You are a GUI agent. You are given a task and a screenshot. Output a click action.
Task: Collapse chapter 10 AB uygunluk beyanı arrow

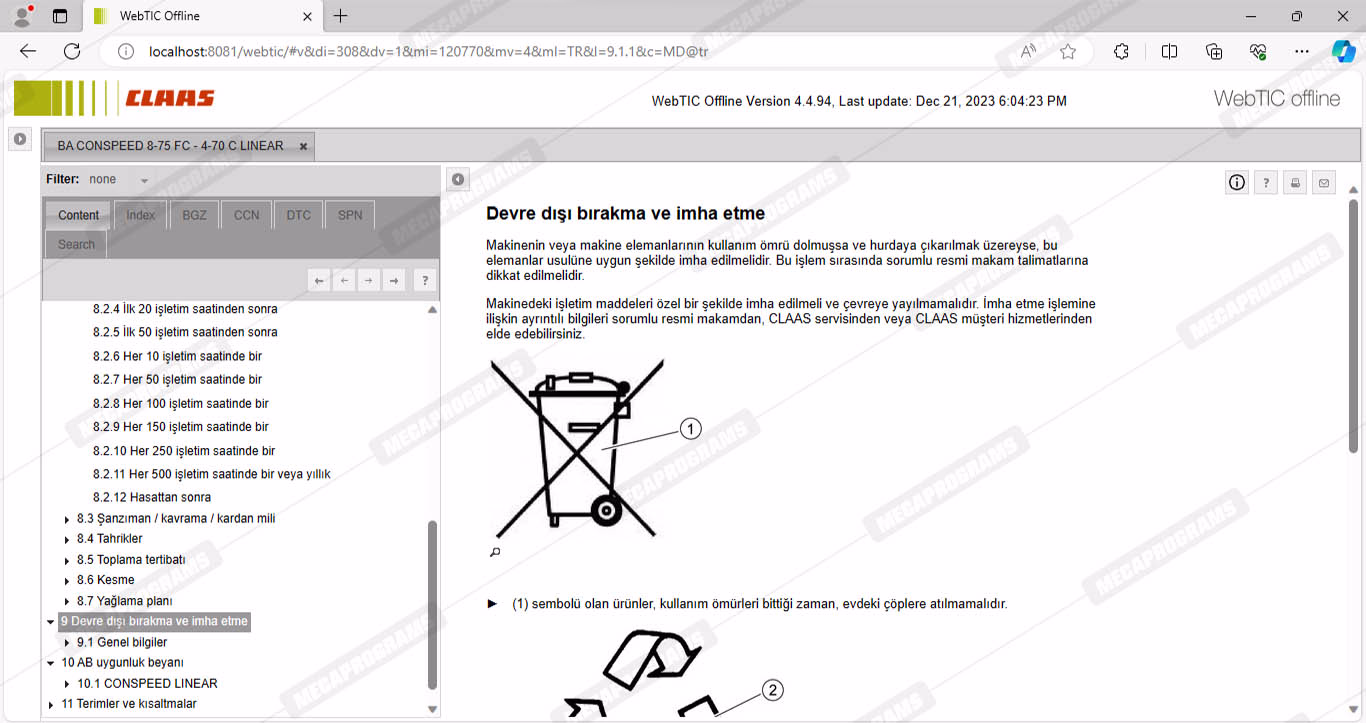tap(51, 663)
